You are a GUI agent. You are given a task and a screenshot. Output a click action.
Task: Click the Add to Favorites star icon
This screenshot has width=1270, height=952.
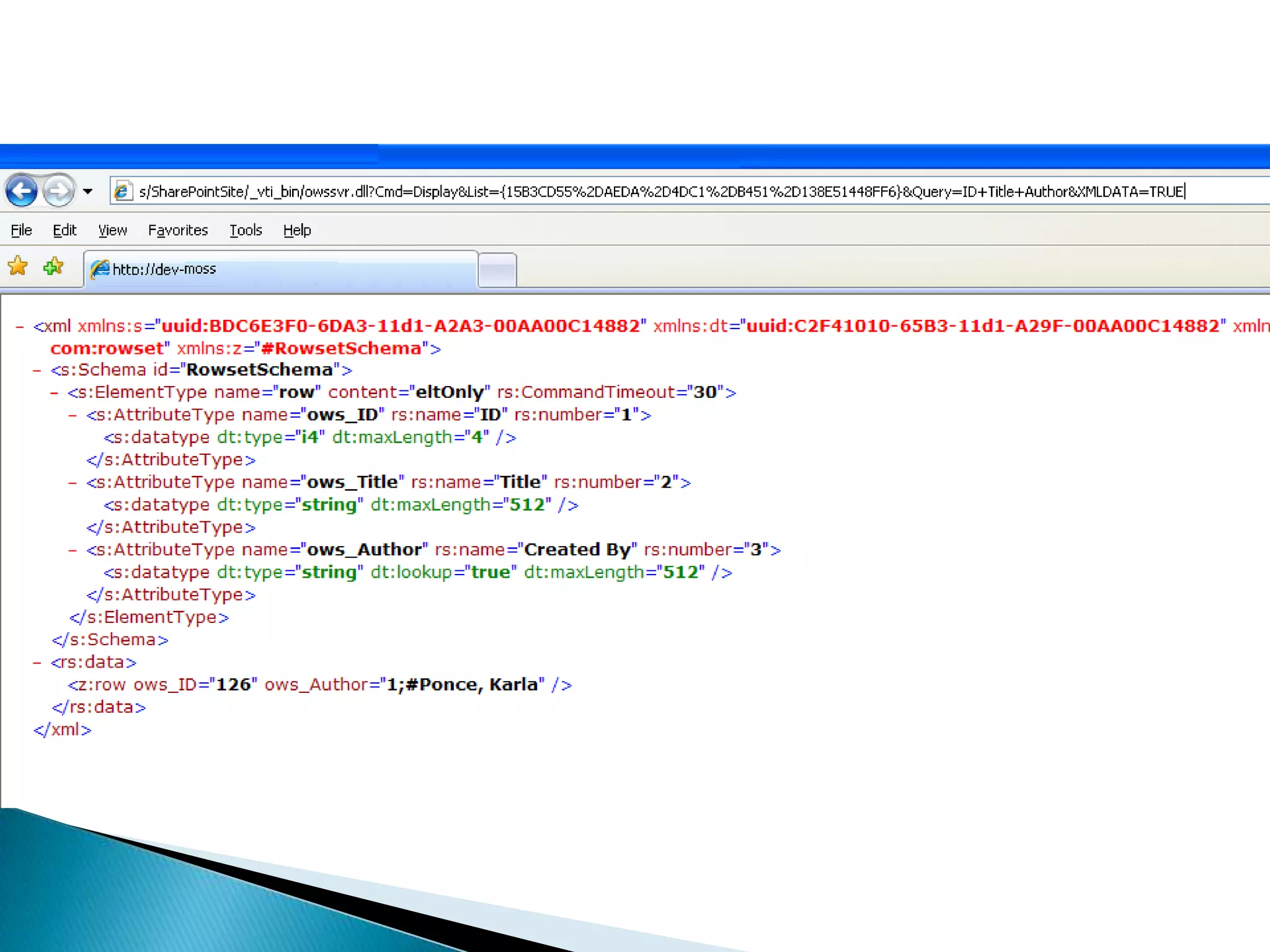(53, 267)
